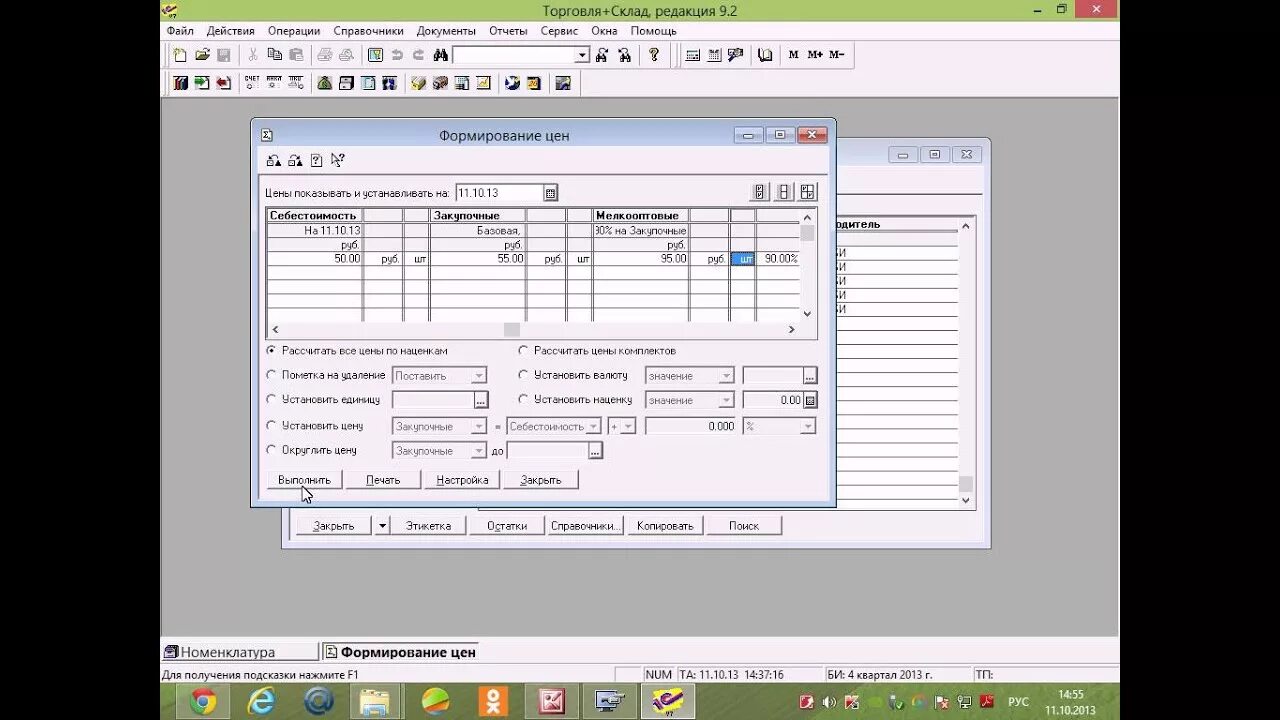
Task: Open the 'Отчеты' menu
Action: tap(508, 31)
